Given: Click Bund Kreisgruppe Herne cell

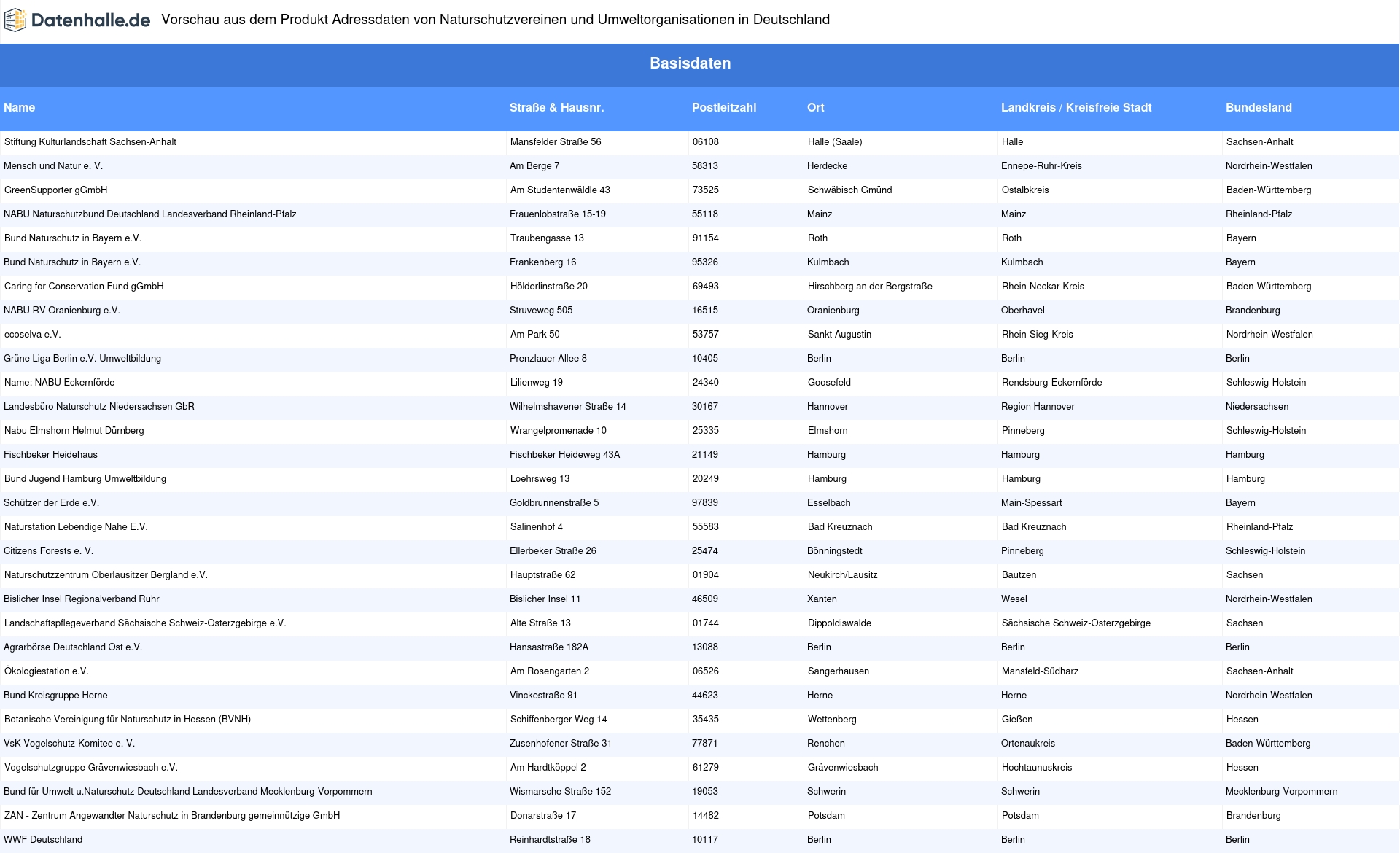Looking at the screenshot, I should 55,696.
